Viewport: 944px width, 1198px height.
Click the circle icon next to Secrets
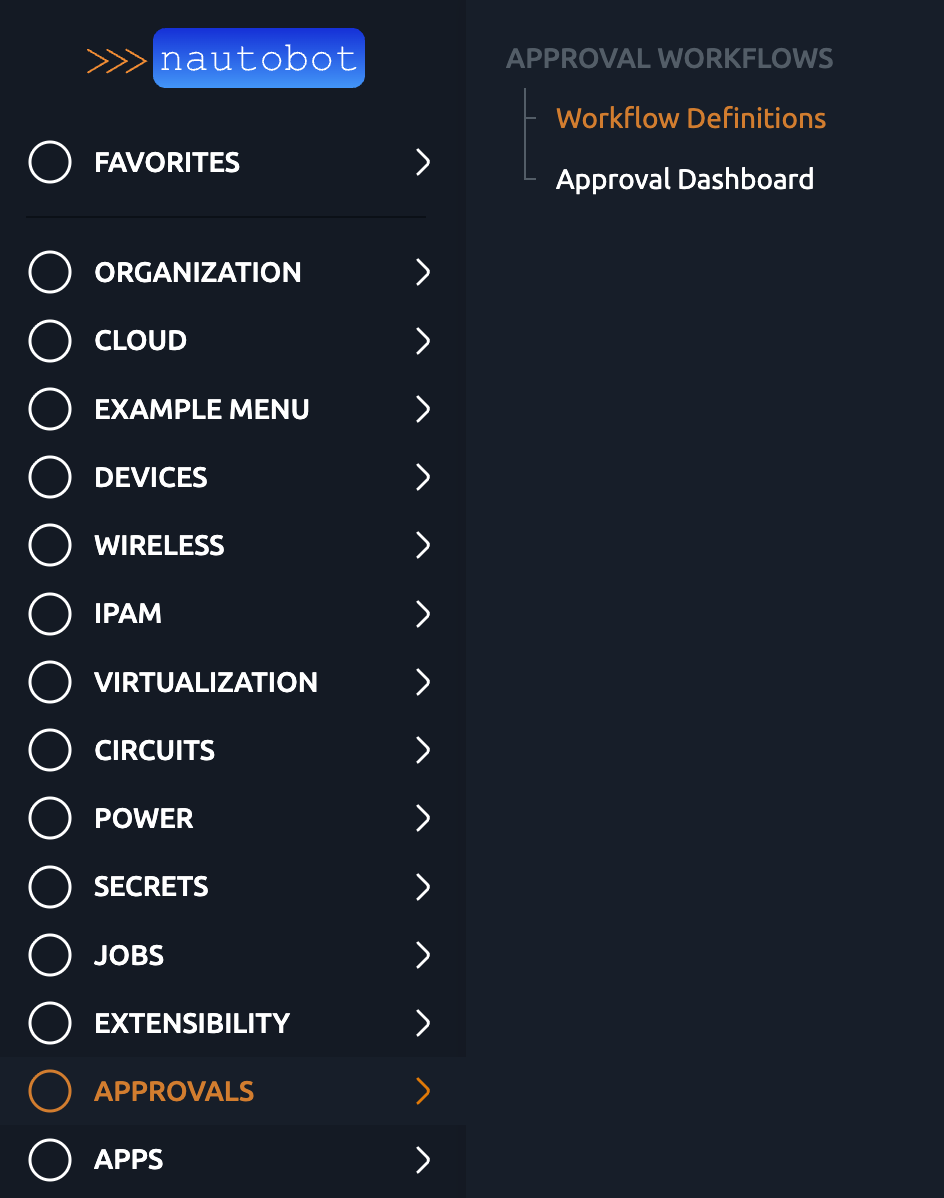coord(50,886)
